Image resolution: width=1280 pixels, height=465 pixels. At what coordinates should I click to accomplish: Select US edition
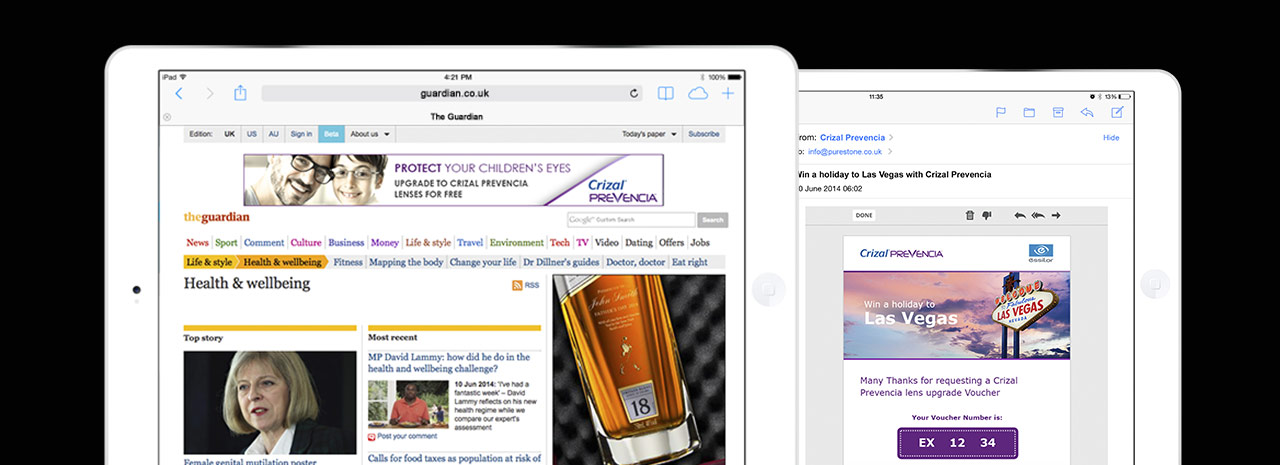(x=252, y=134)
